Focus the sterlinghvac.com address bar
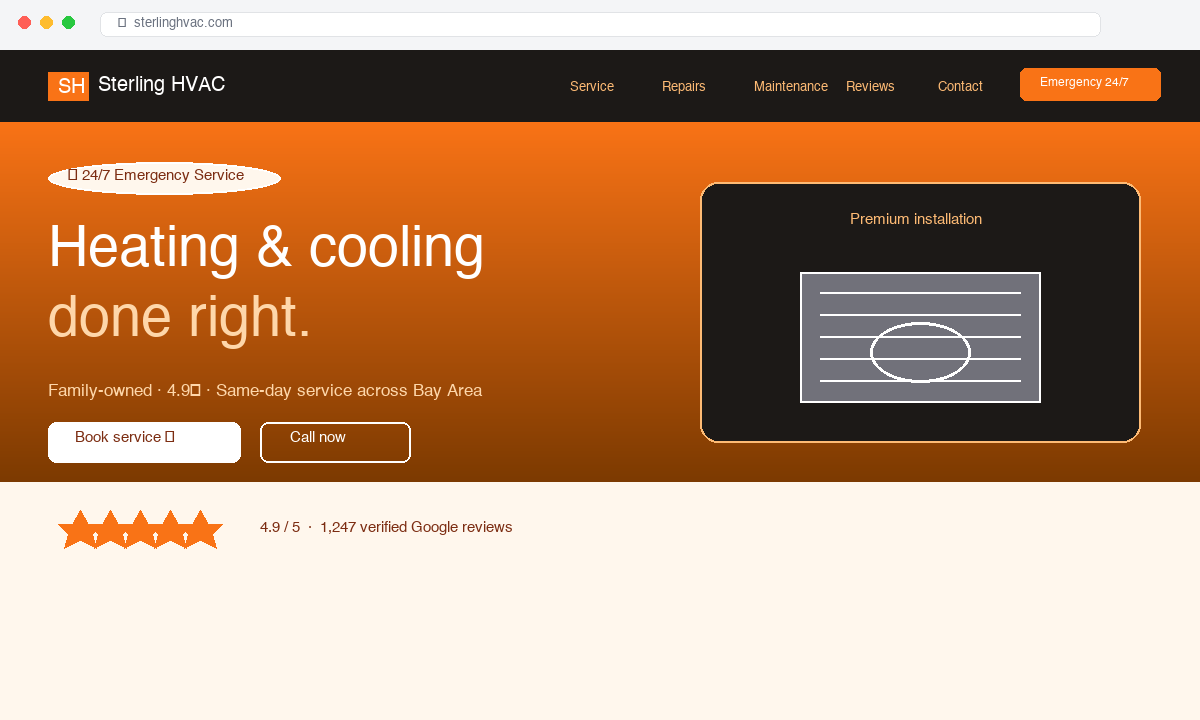This screenshot has height=720, width=1200. pos(600,24)
